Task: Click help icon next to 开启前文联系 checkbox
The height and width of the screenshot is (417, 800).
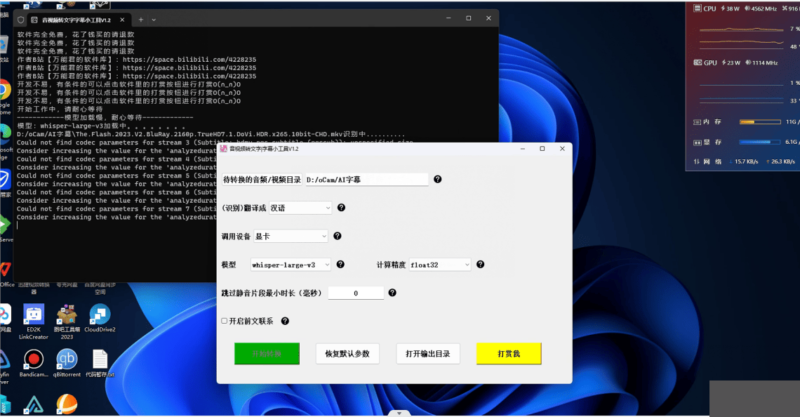Action: click(x=285, y=321)
